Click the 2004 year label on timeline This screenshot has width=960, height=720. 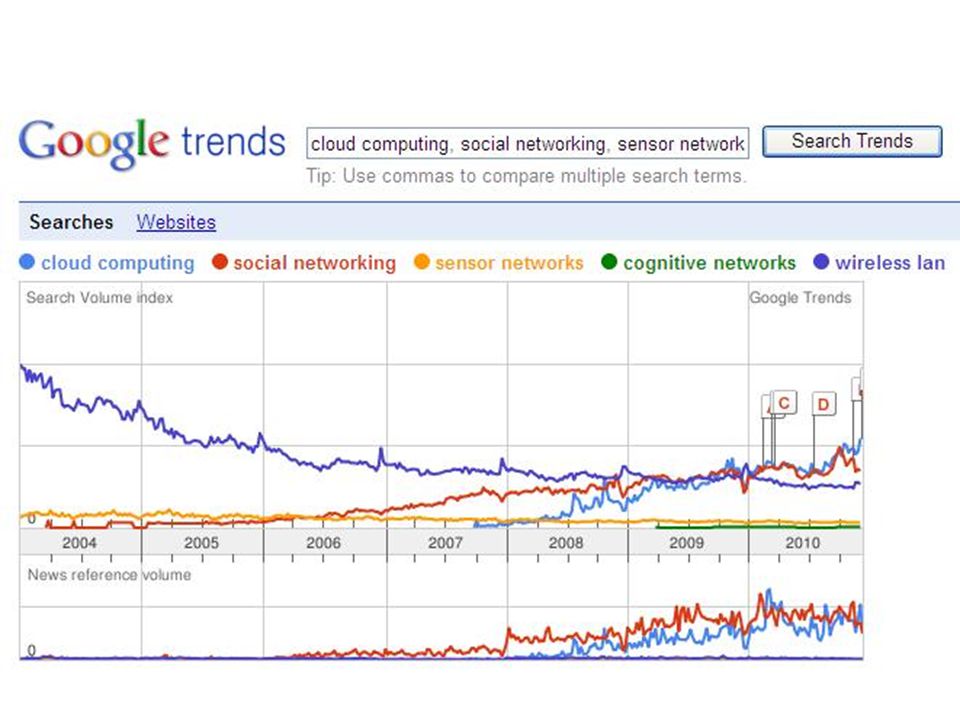(x=80, y=543)
